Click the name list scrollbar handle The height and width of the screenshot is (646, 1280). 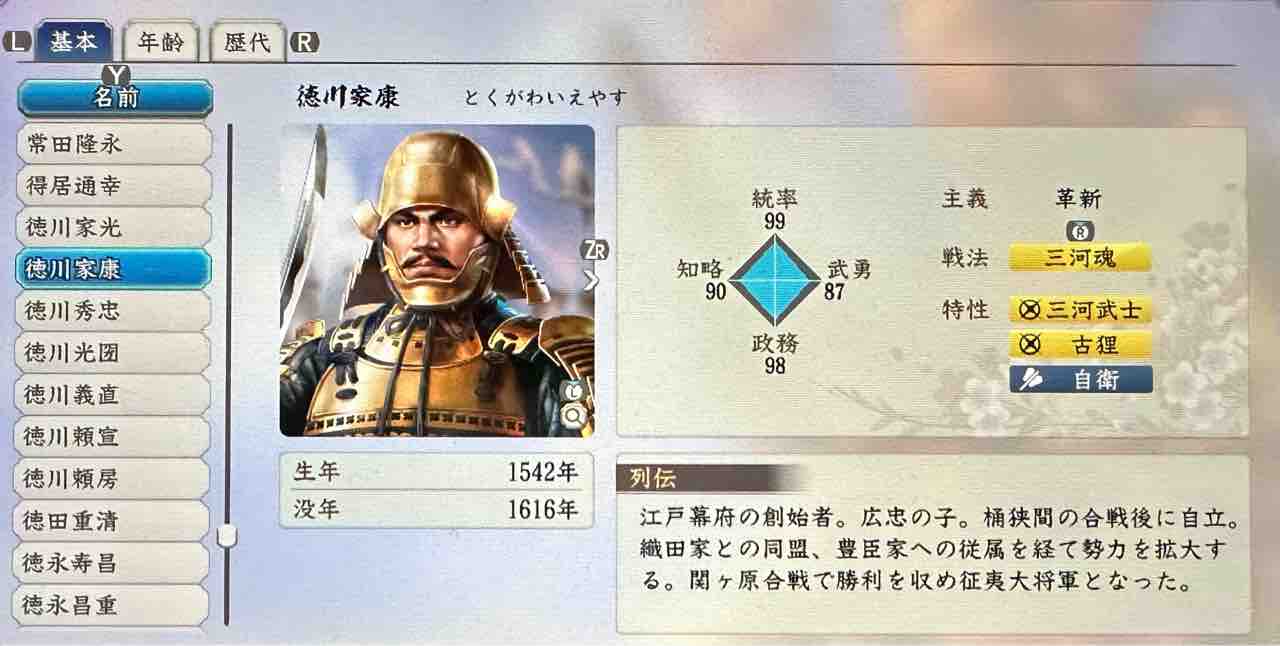pyautogui.click(x=228, y=536)
